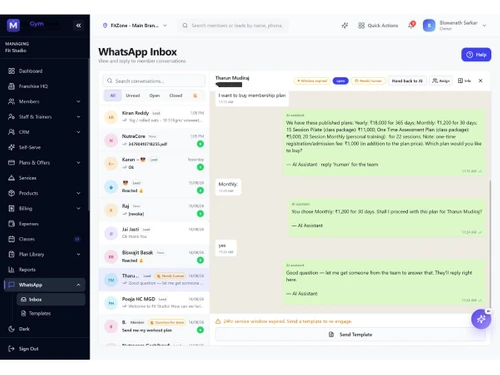Click Assign button
500x375 pixels.
click(441, 81)
